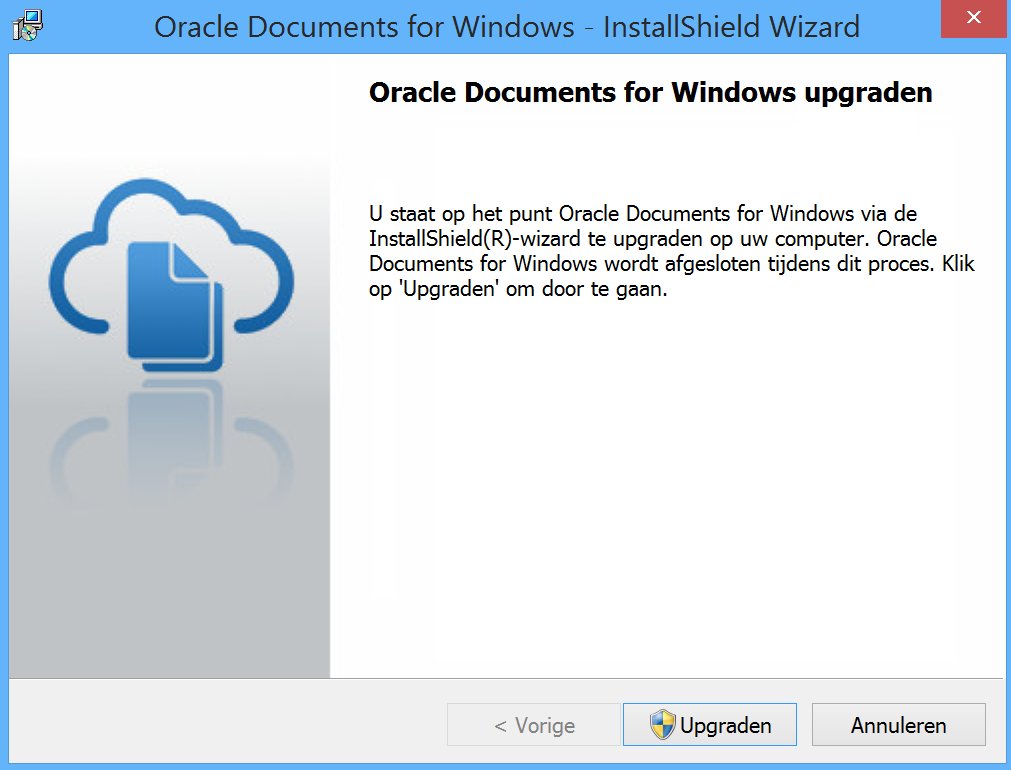Open the installer icon in title bar
Image resolution: width=1011 pixels, height=770 pixels.
tap(28, 26)
